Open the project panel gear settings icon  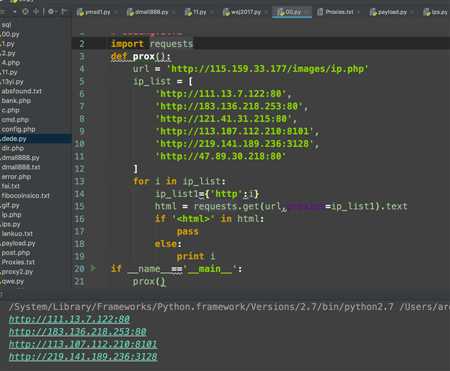point(51,12)
